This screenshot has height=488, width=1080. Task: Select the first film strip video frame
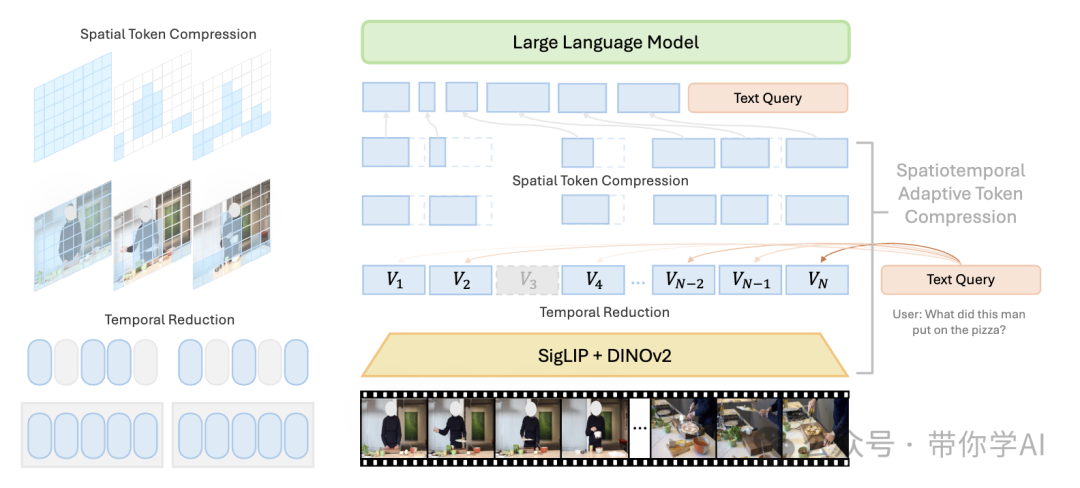click(395, 428)
